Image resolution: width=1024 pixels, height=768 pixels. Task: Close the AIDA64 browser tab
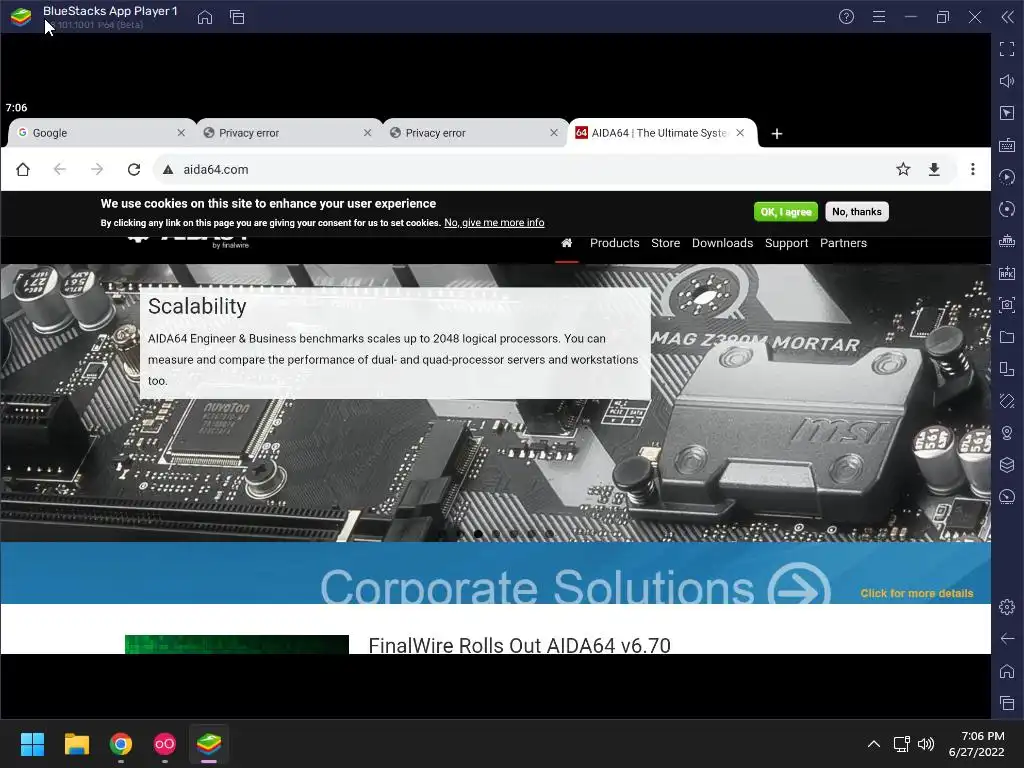point(740,133)
